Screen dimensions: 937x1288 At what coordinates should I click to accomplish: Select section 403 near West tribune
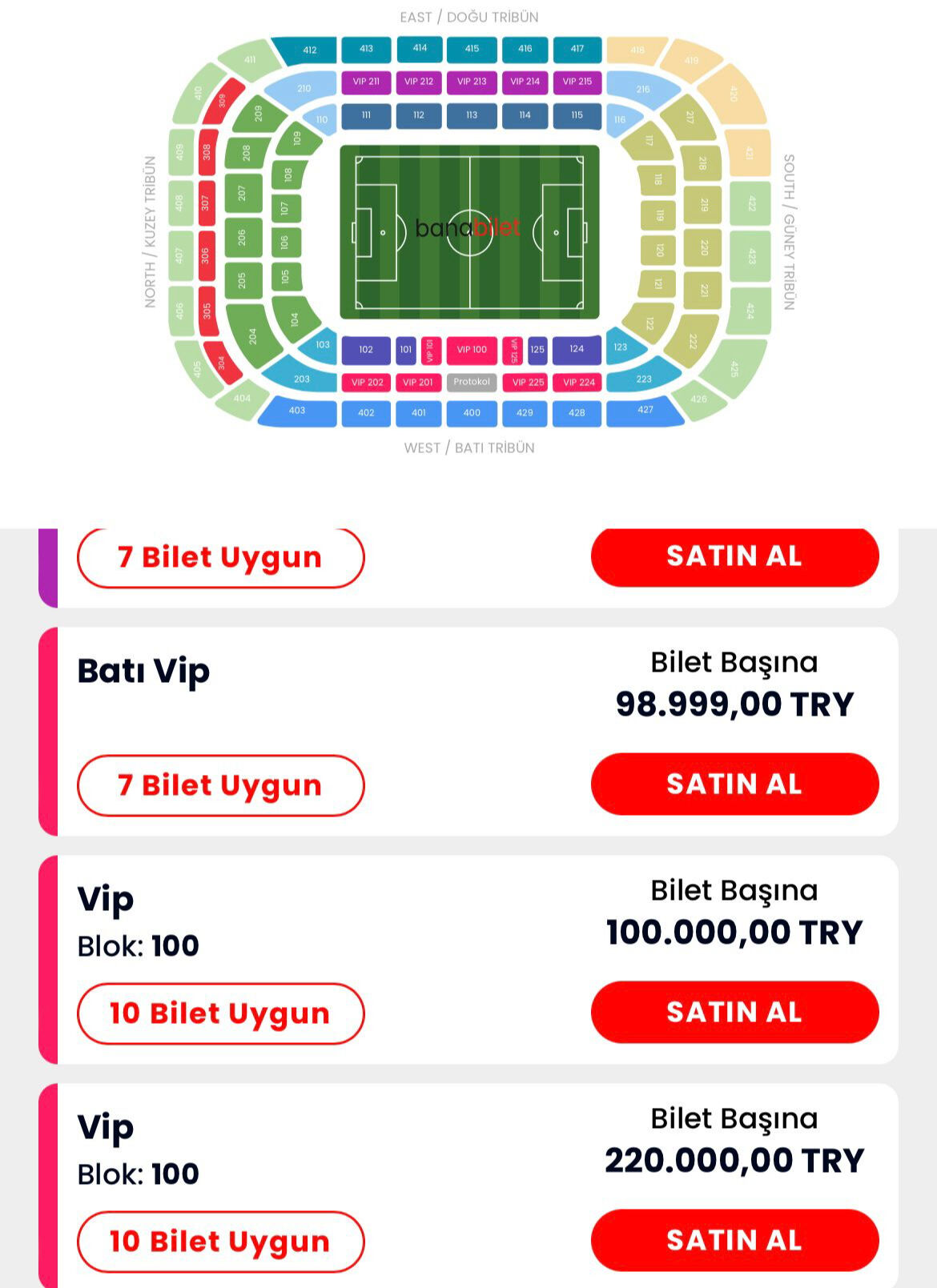click(296, 410)
